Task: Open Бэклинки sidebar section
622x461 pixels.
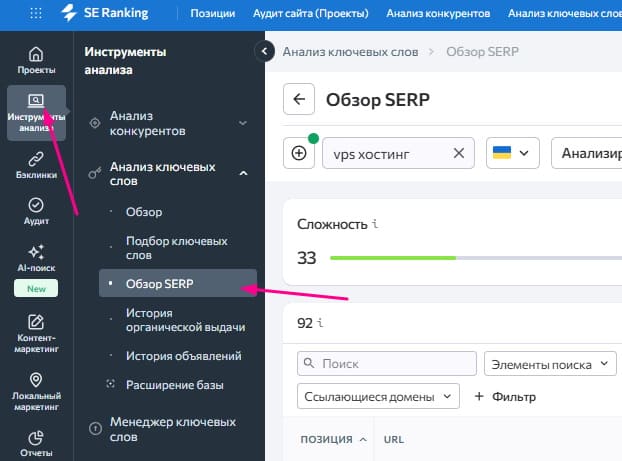Action: (36, 165)
